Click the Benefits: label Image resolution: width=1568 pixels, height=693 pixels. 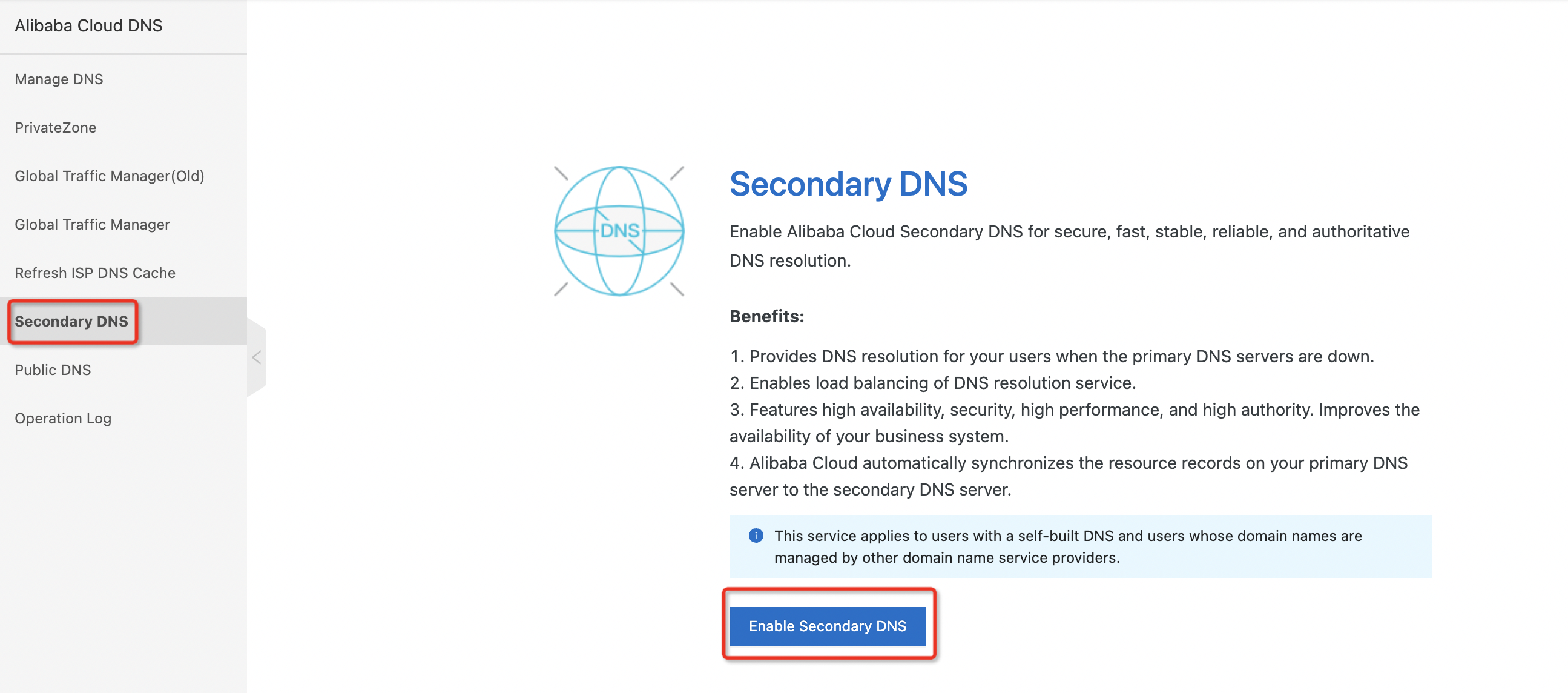coord(766,317)
